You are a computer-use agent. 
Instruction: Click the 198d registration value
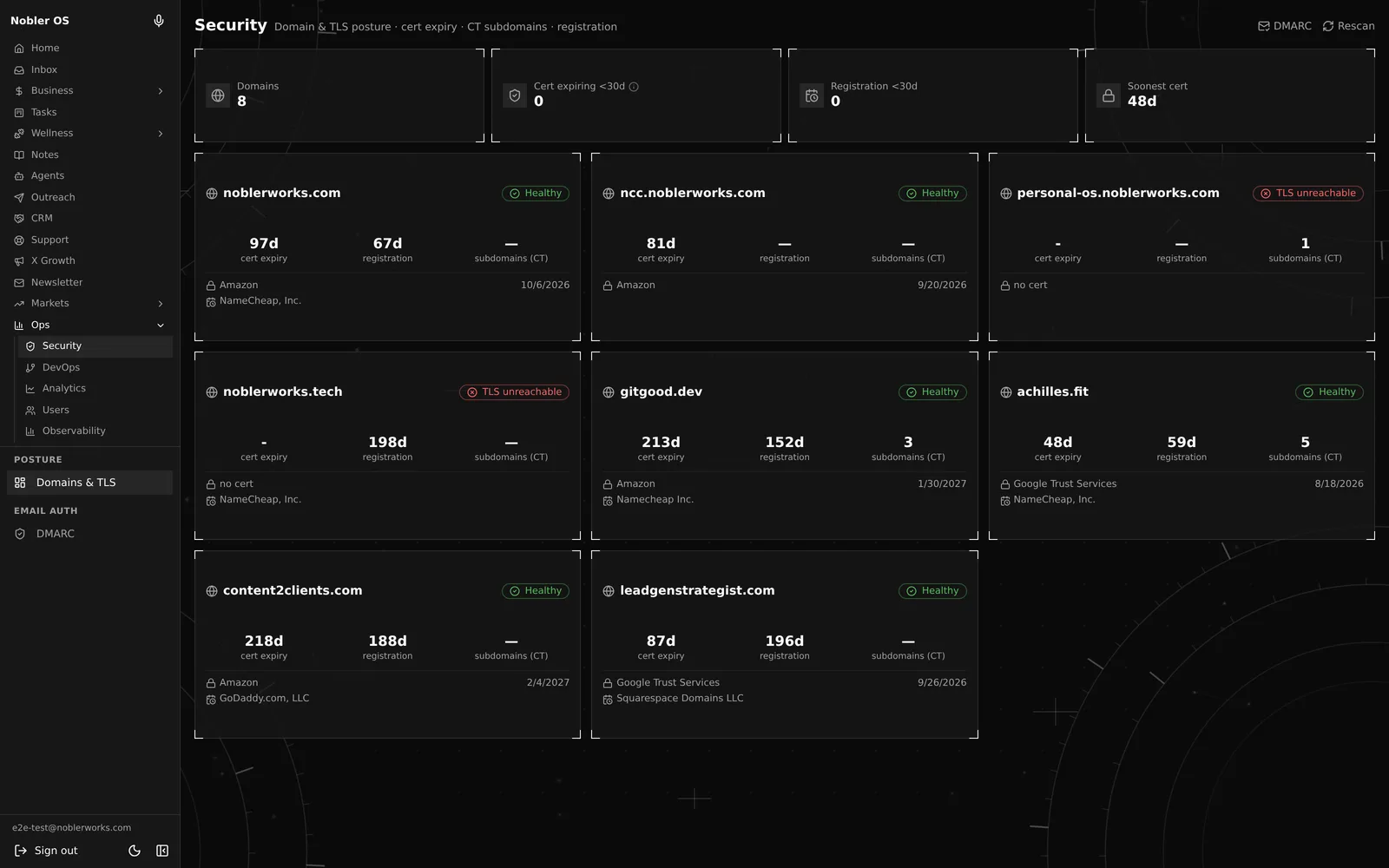click(x=387, y=443)
